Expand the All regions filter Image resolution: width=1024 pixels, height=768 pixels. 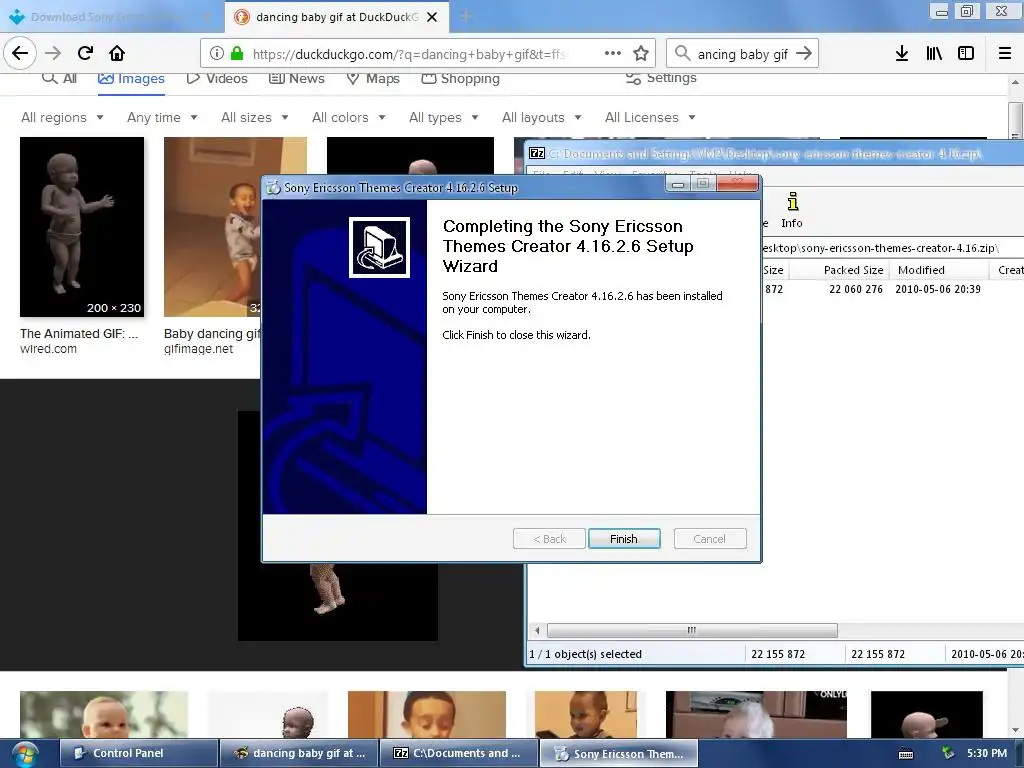click(62, 118)
